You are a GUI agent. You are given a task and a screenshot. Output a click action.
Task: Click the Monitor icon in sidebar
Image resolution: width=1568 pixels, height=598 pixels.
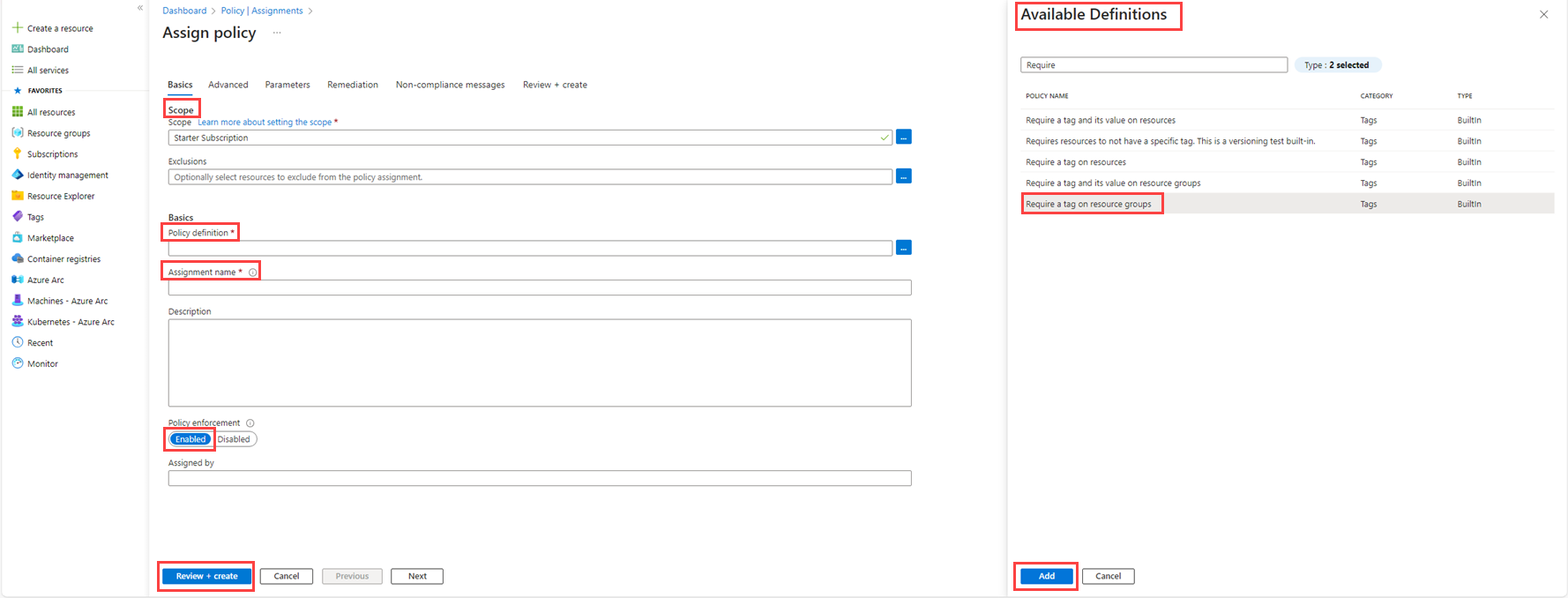pos(17,363)
